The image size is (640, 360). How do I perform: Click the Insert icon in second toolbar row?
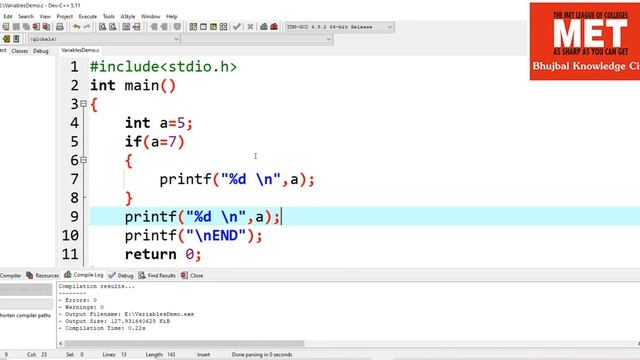pos(6,39)
